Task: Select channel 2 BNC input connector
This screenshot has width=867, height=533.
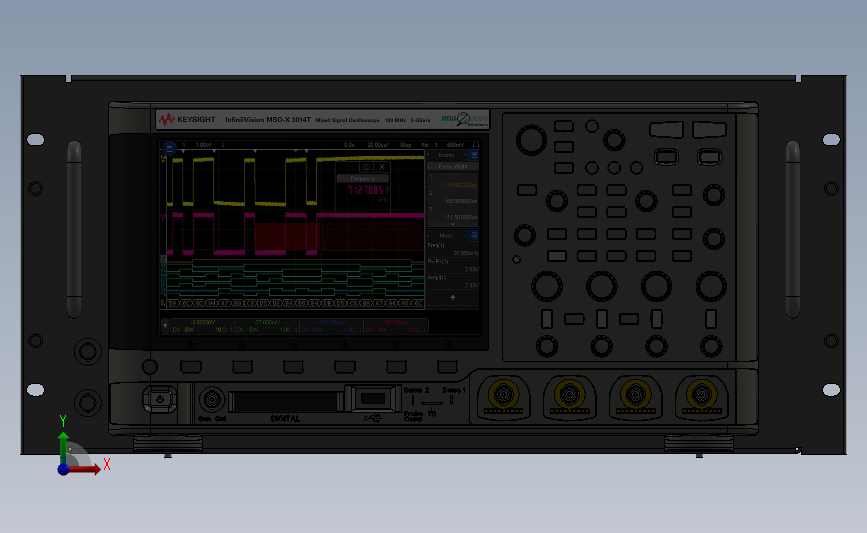Action: pyautogui.click(x=569, y=394)
